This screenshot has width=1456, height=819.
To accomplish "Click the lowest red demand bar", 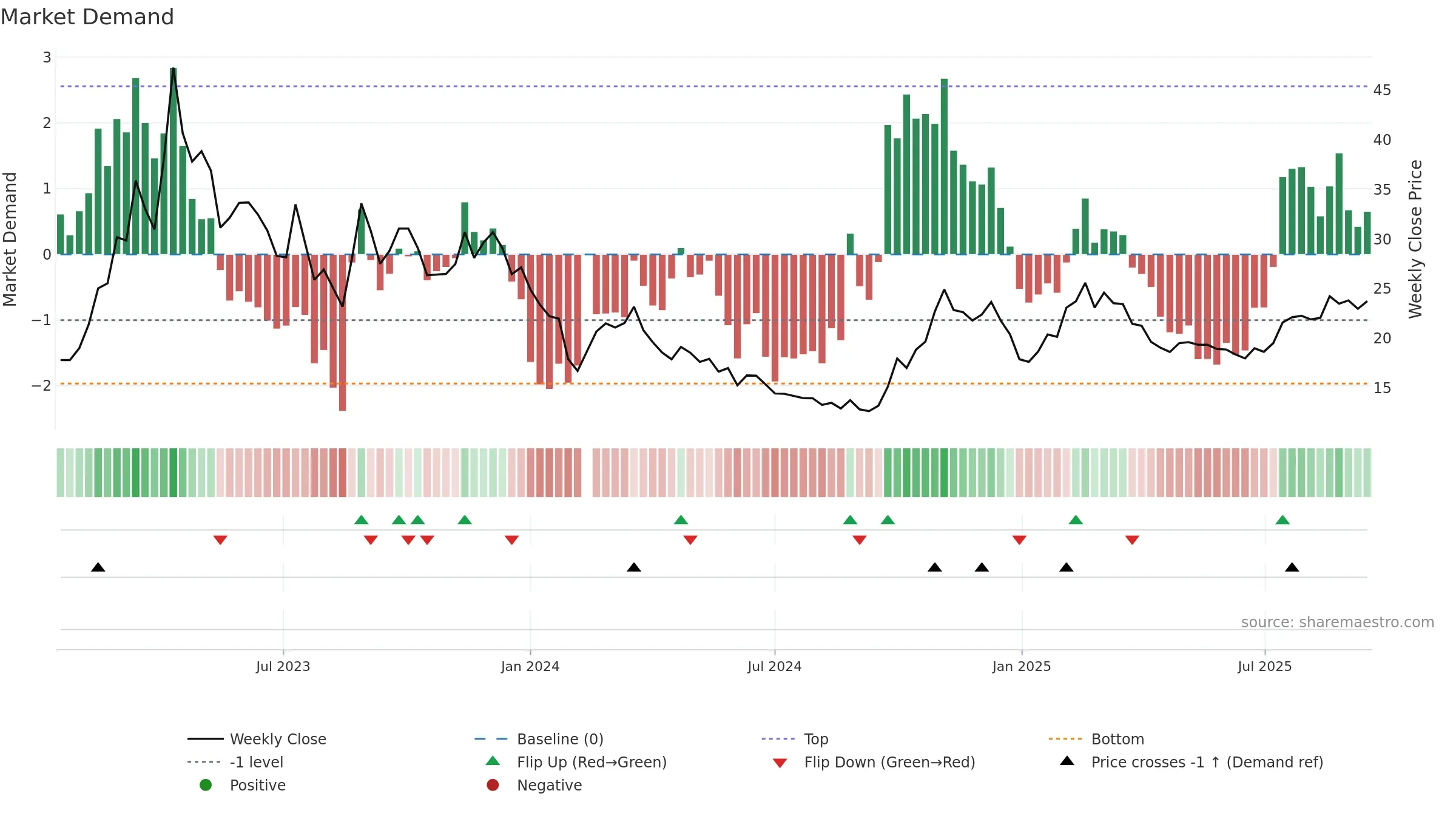I will pos(343,332).
